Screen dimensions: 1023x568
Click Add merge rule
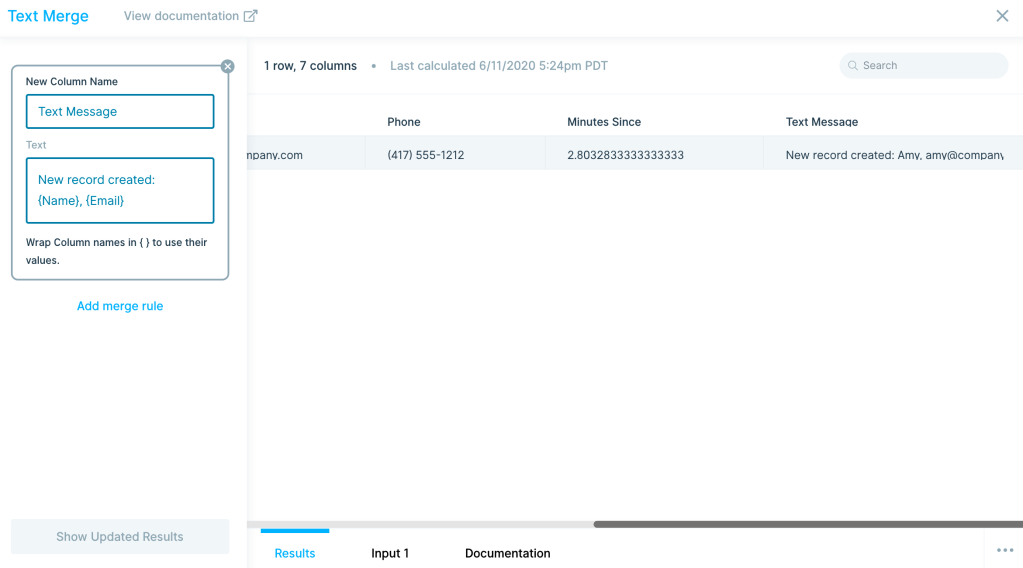120,306
